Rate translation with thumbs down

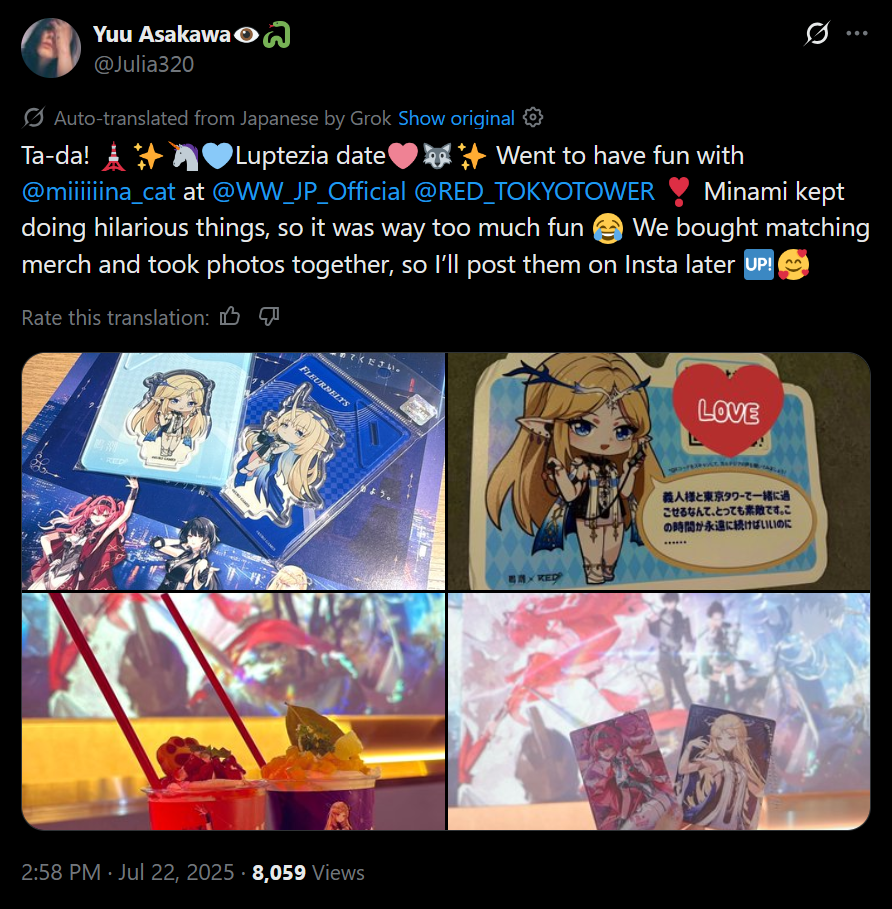[269, 317]
